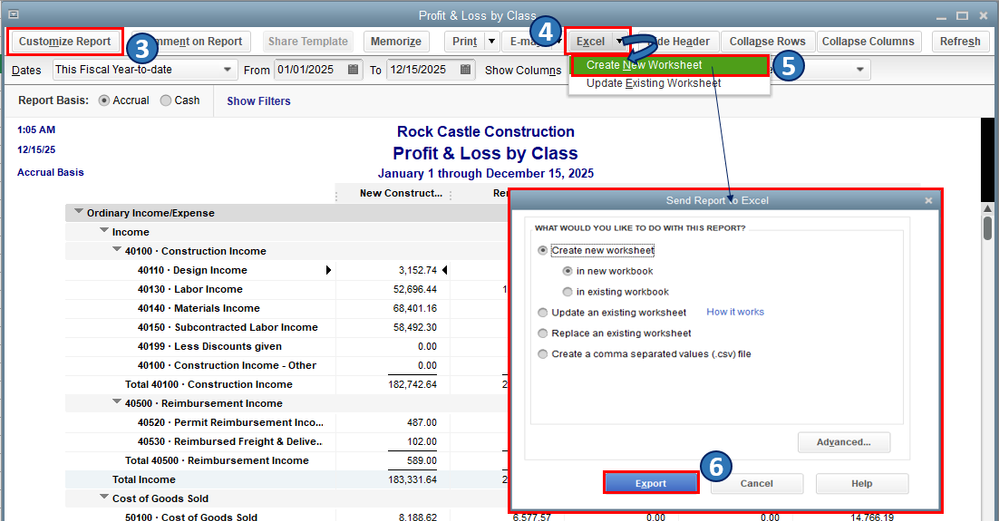Click the 40199 Less Discounts given row
The image size is (999, 521).
(x=210, y=346)
